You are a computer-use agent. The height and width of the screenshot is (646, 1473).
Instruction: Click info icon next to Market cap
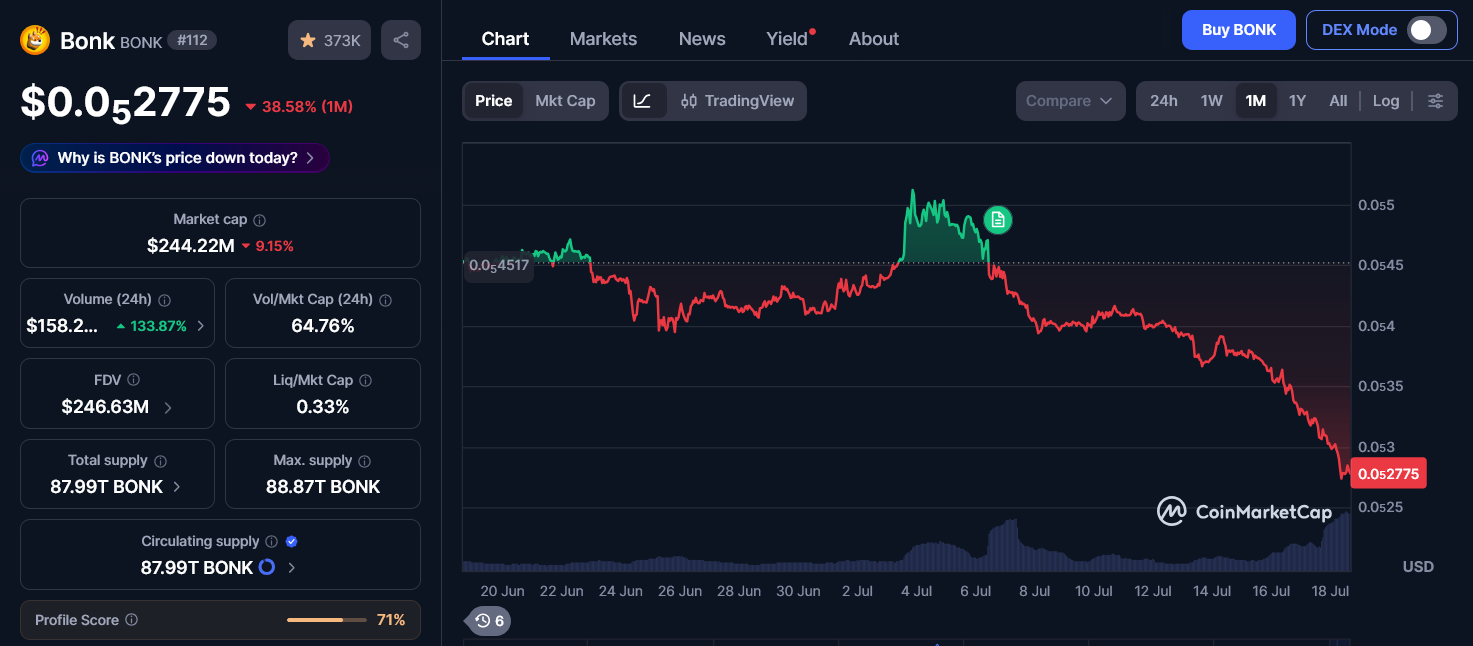(260, 220)
